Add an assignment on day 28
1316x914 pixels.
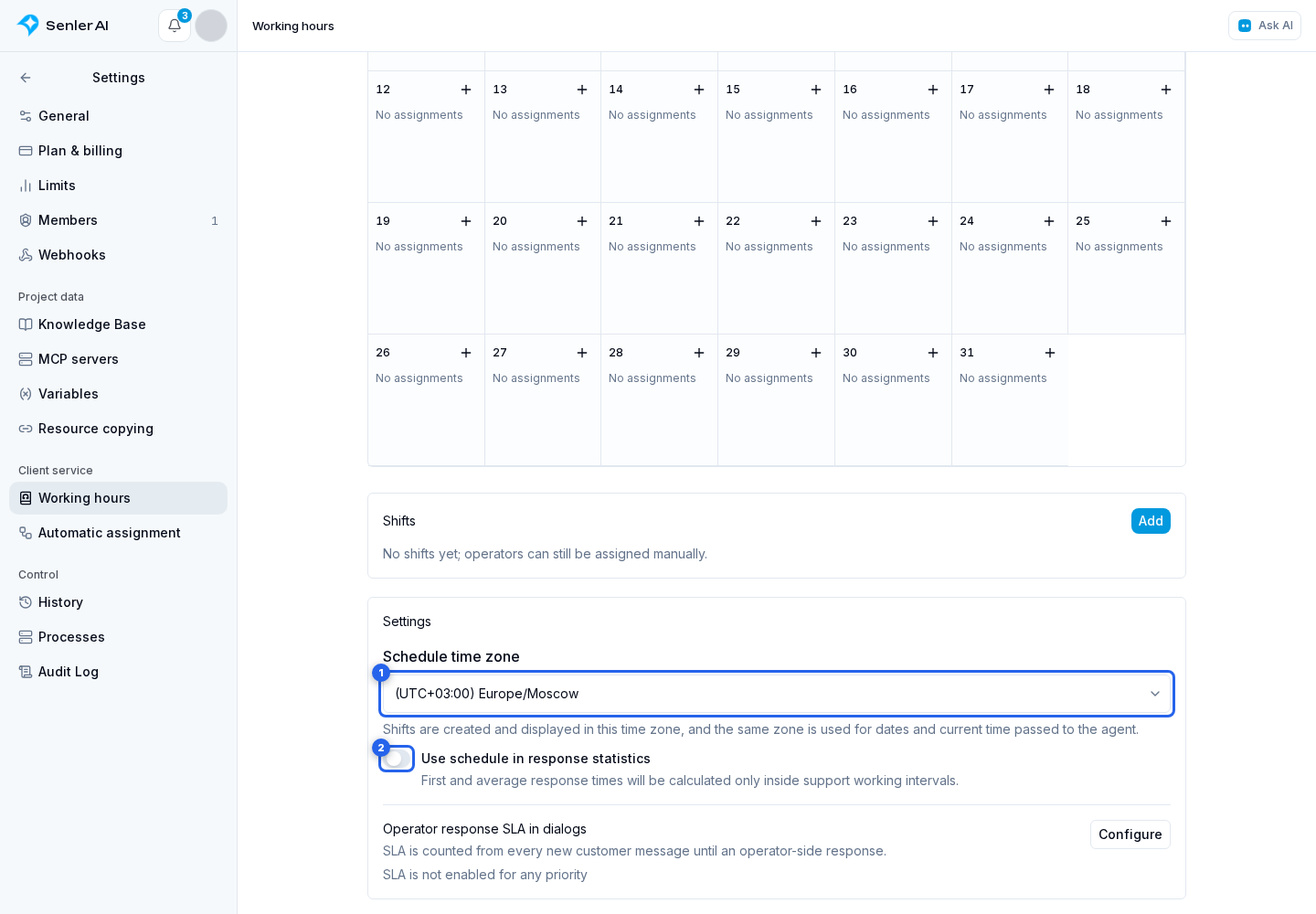click(699, 353)
